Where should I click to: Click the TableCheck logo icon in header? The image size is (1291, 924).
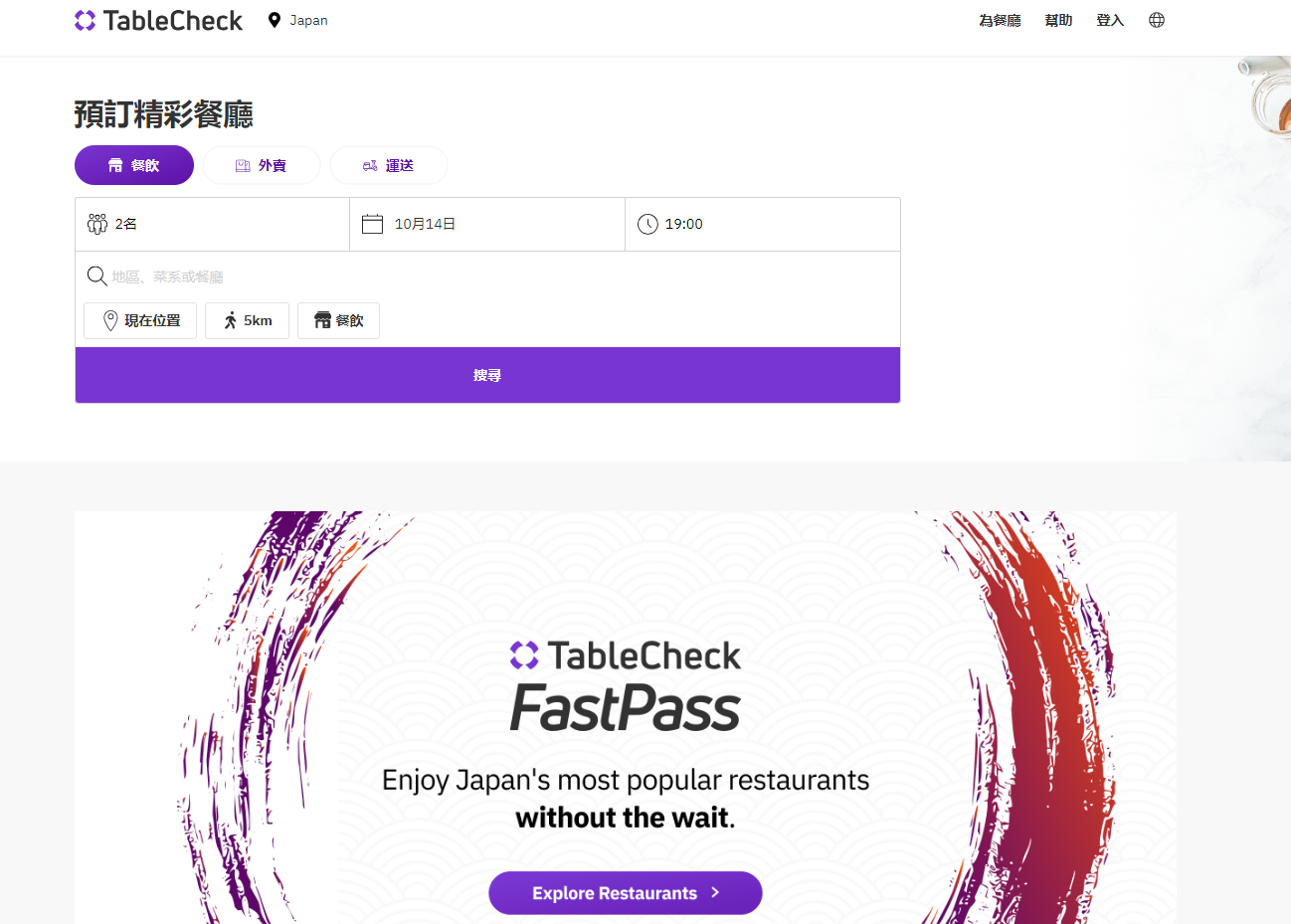[x=86, y=20]
